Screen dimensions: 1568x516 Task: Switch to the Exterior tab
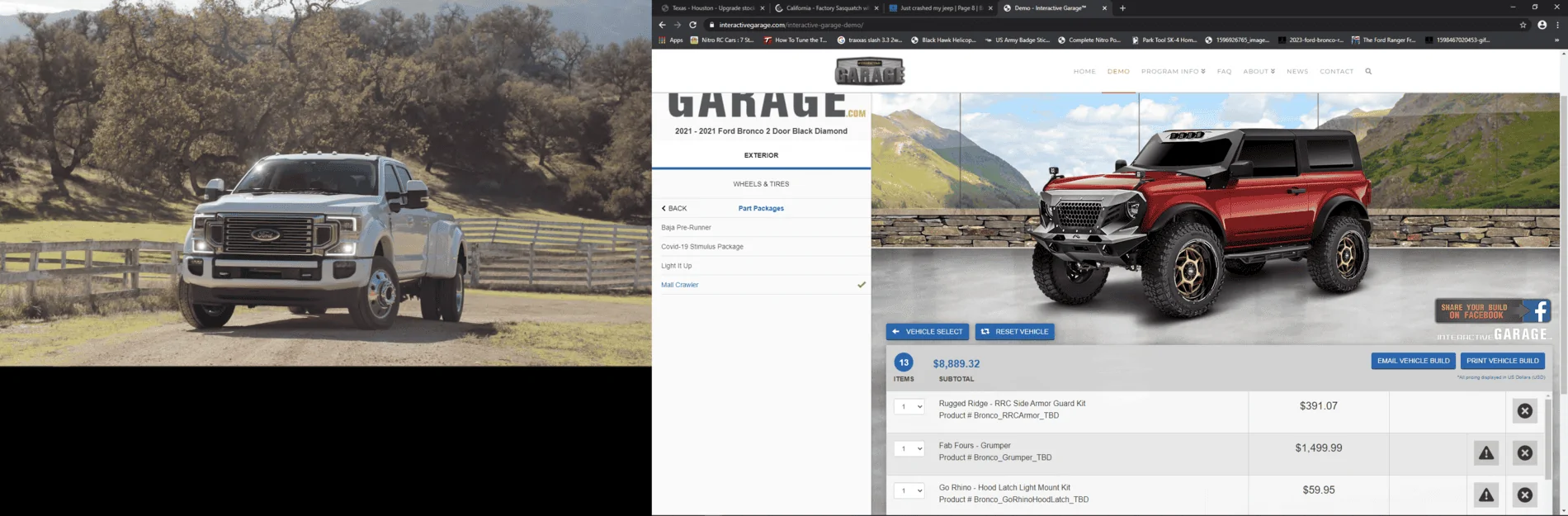click(x=761, y=155)
